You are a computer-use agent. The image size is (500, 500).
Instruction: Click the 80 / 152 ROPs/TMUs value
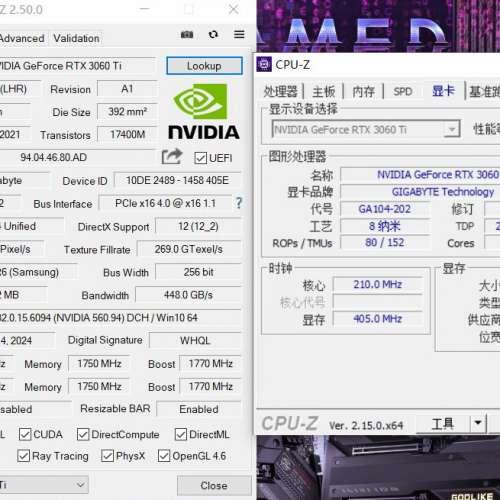(x=384, y=242)
